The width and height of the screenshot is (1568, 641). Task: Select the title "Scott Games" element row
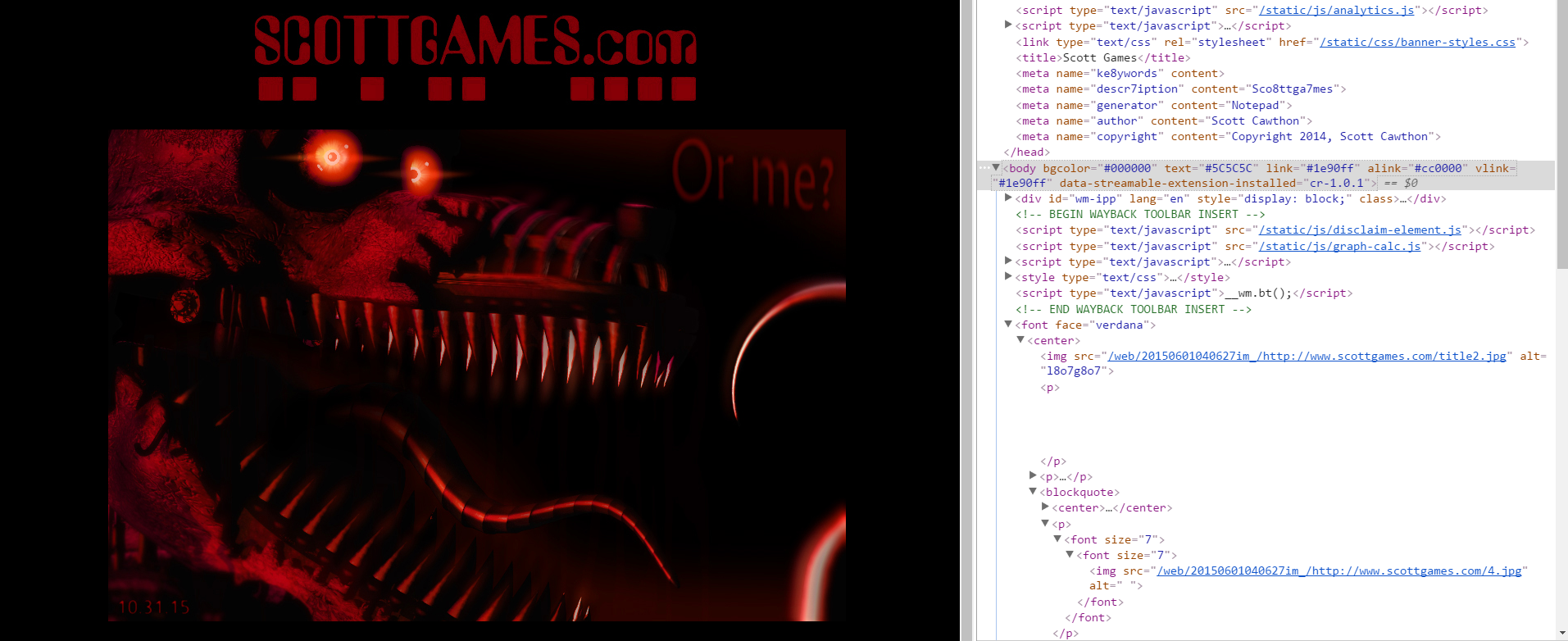(x=1102, y=57)
